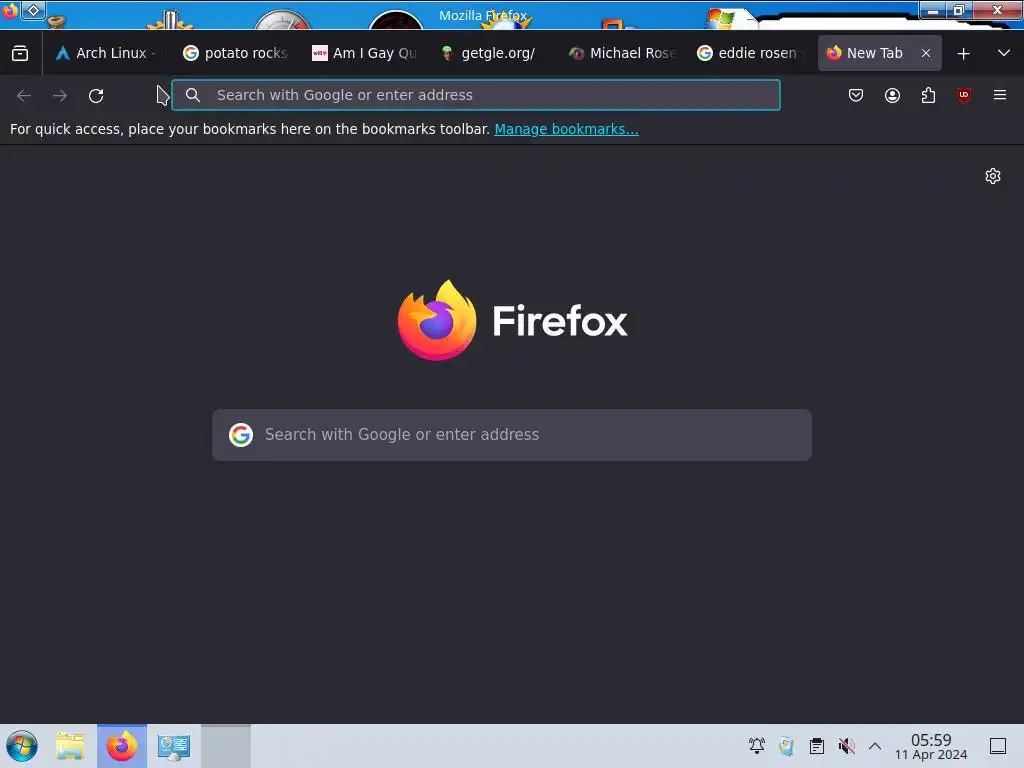1024x768 pixels.
Task: Open the system settings taskbar icon
Action: (174, 746)
